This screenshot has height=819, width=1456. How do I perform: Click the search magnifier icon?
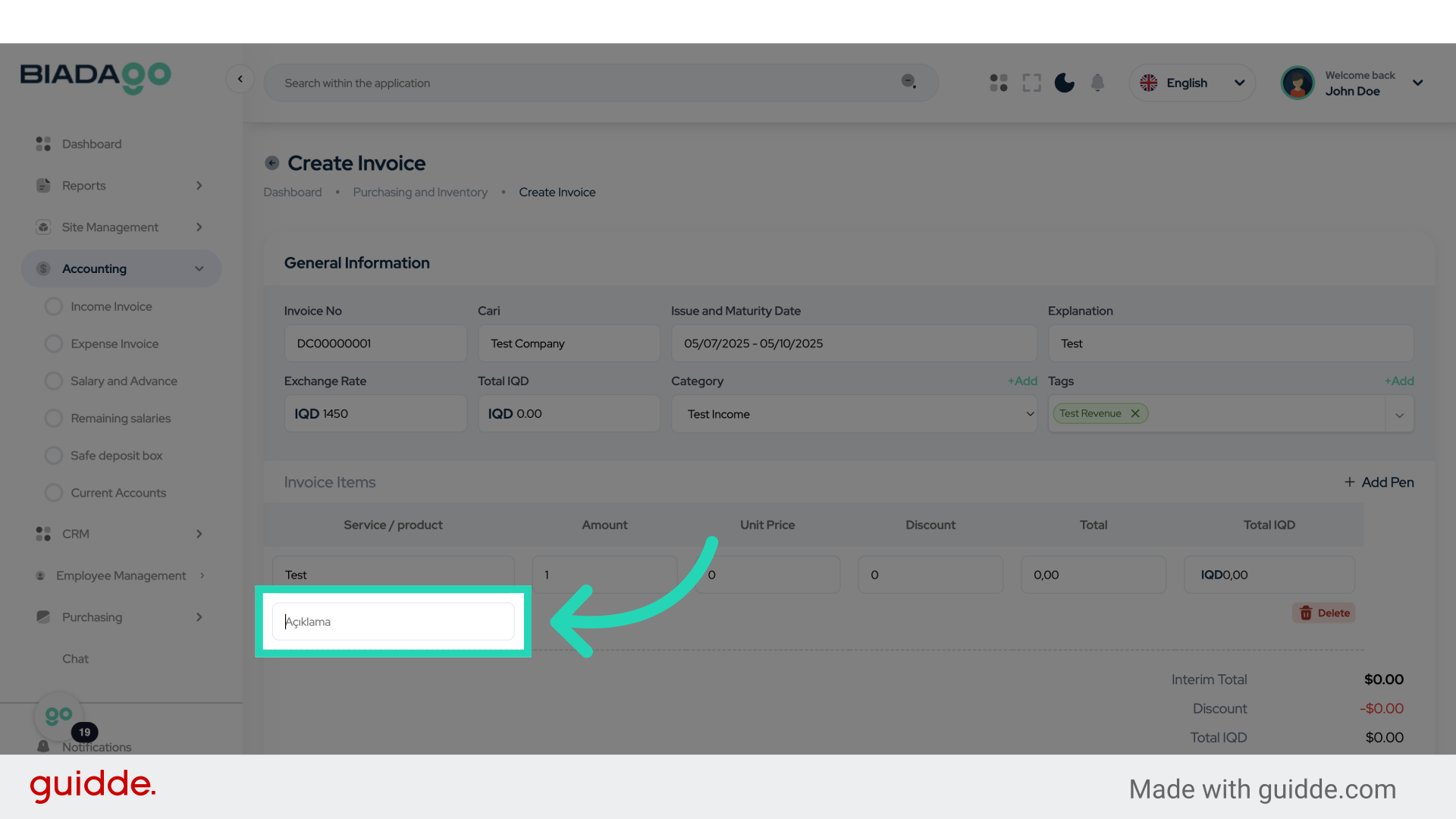point(908,82)
